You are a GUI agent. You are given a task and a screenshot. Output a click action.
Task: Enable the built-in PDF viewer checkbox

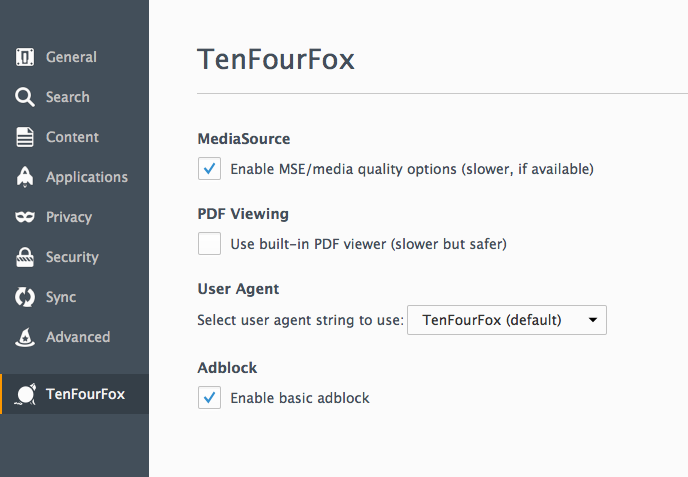coord(209,244)
